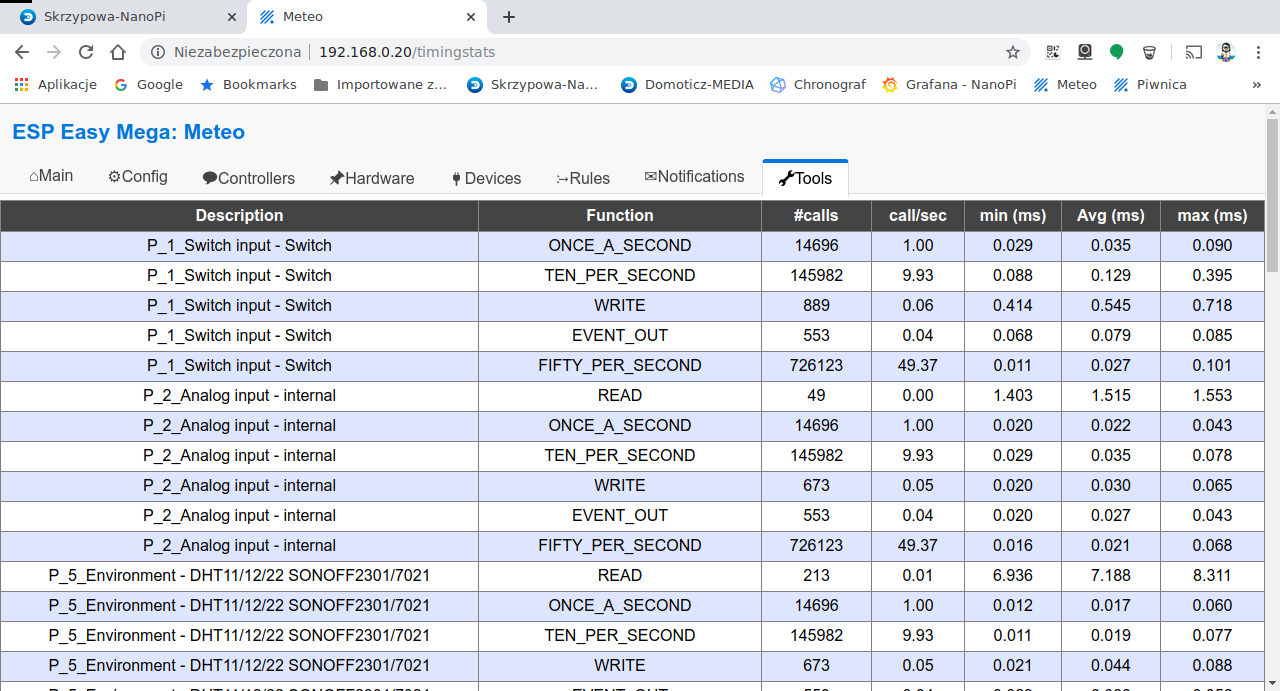This screenshot has width=1280, height=691.
Task: Click the max (ms) column header
Action: click(1213, 215)
